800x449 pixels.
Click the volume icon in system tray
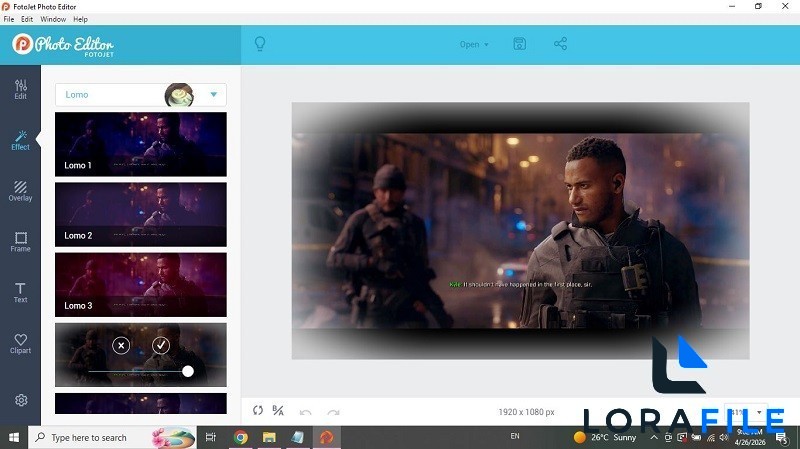click(723, 437)
